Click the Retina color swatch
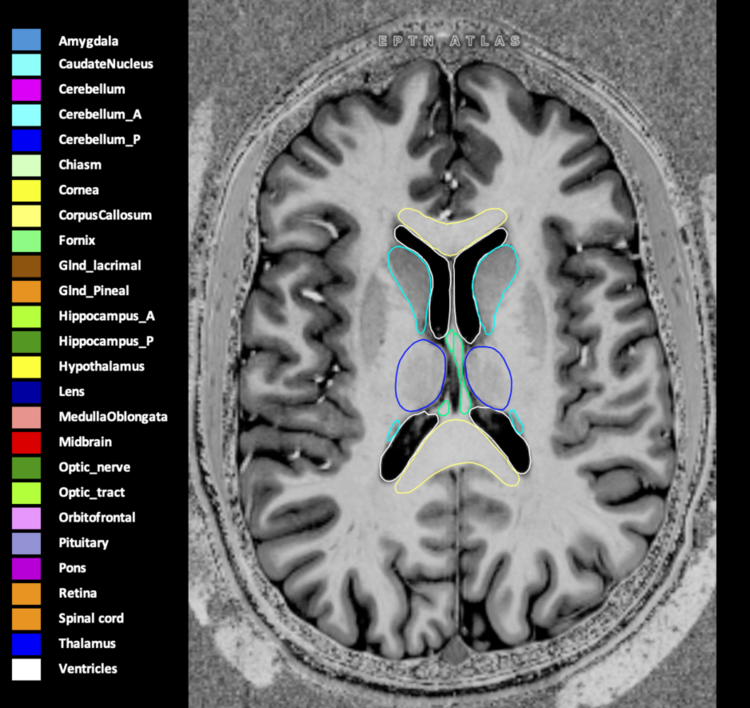This screenshot has height=708, width=750. [x=26, y=594]
